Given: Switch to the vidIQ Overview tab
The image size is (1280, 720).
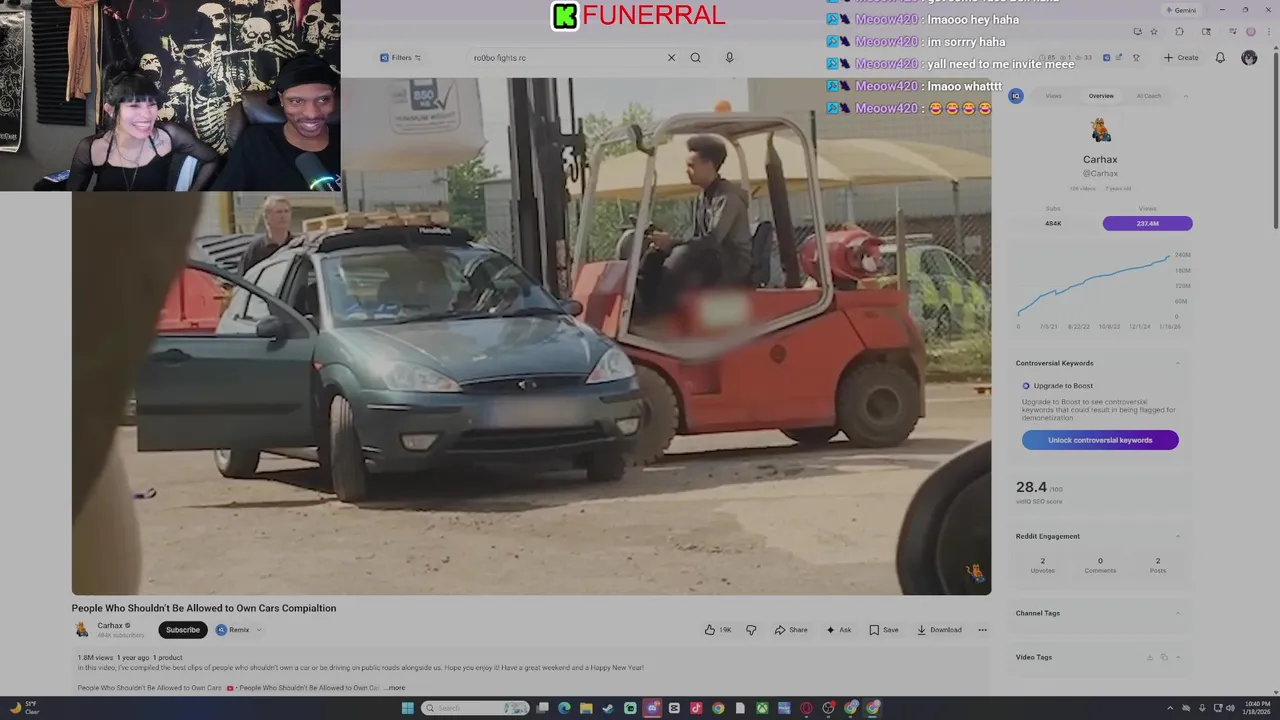Looking at the screenshot, I should pyautogui.click(x=1101, y=96).
